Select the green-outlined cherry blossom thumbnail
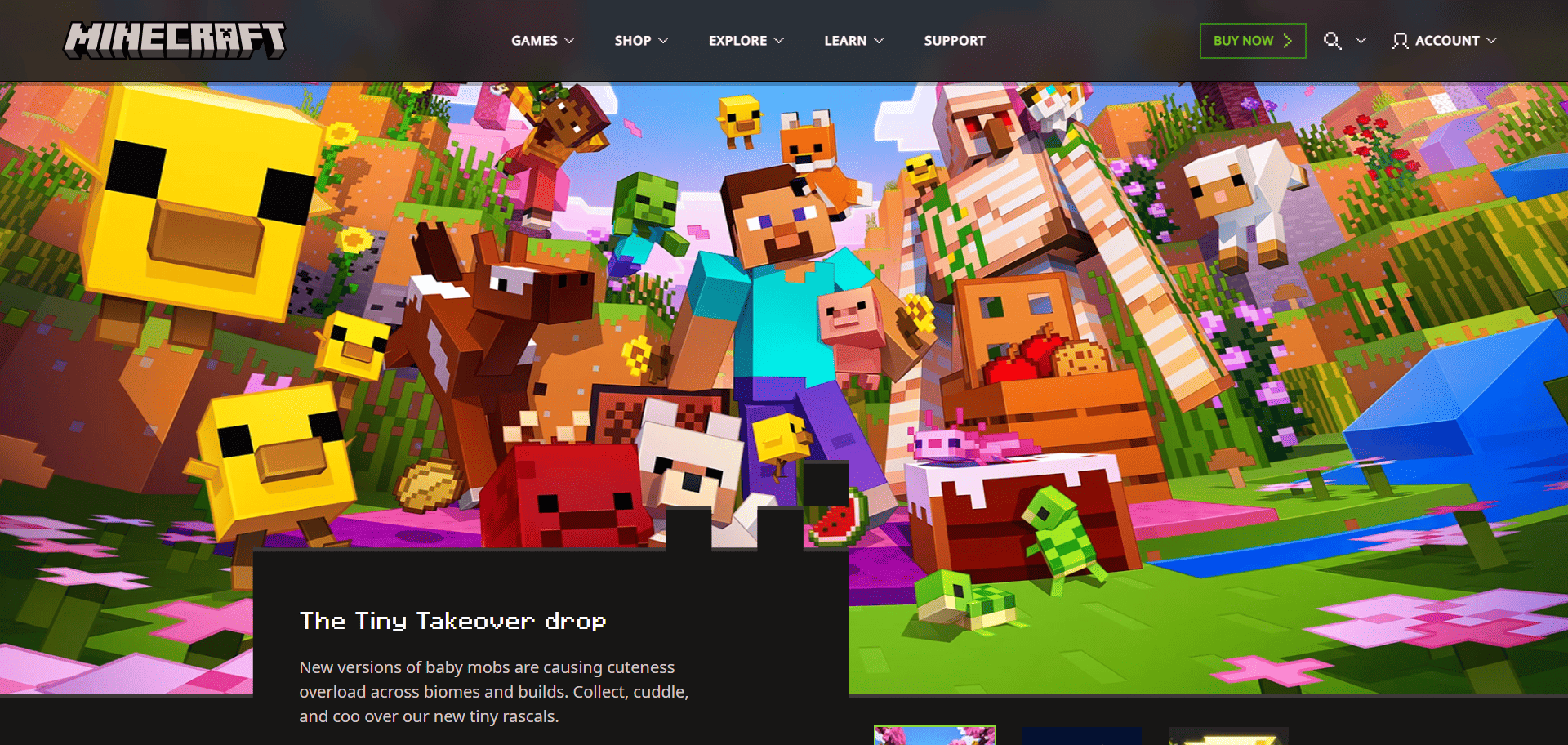Screen dimensions: 1568x745 934,735
